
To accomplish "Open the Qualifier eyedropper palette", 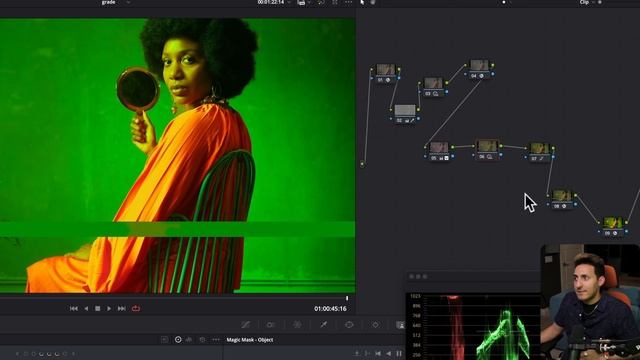I will (x=323, y=325).
